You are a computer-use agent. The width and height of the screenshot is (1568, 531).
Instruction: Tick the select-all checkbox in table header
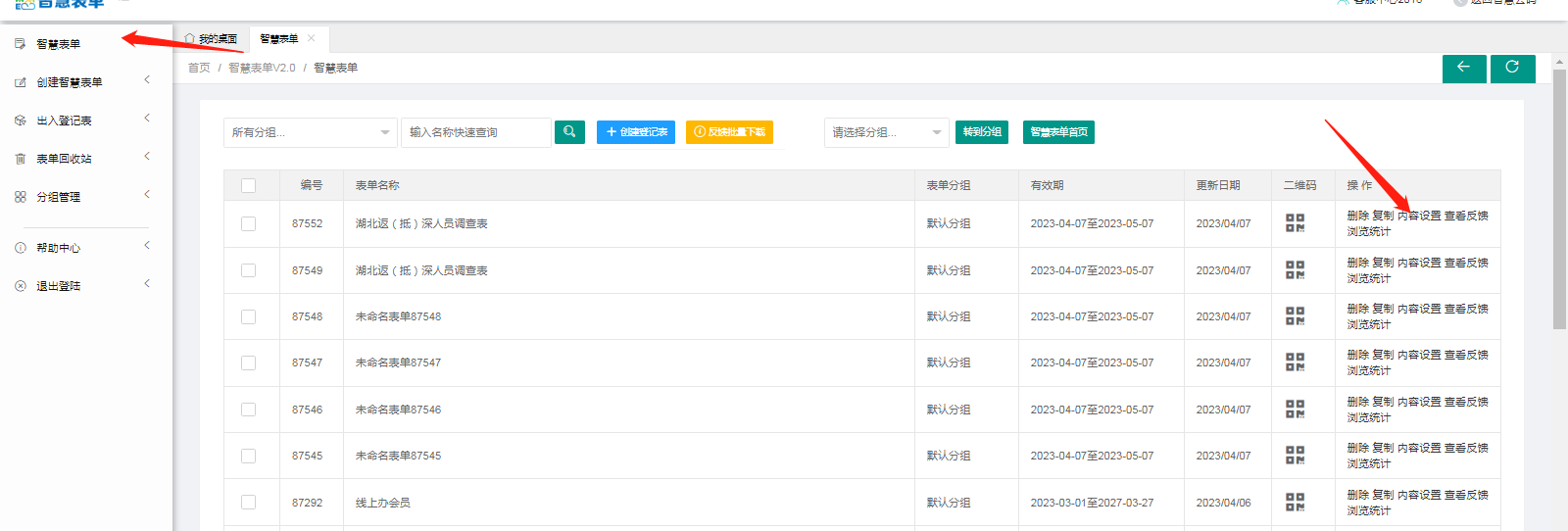248,185
